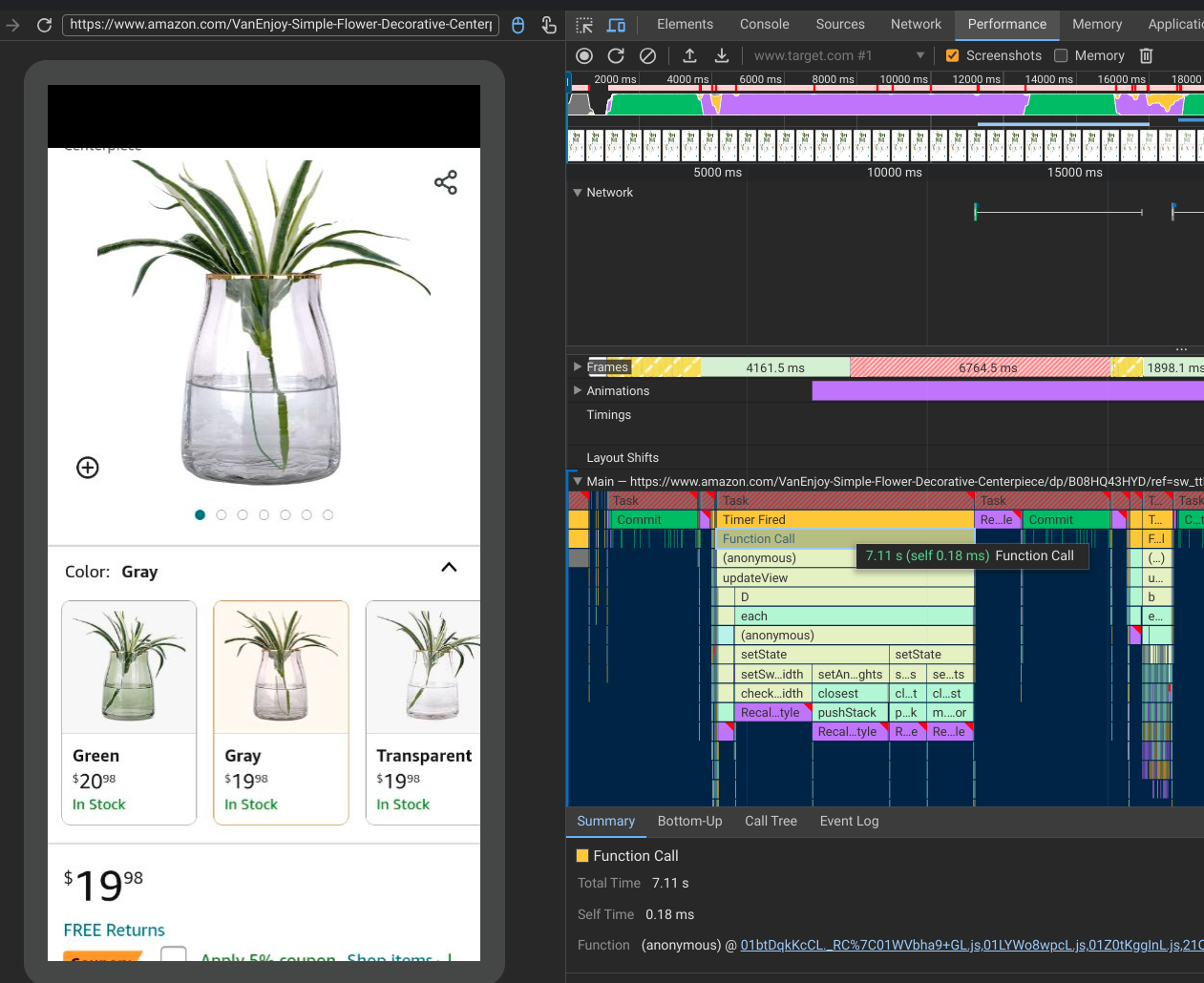The height and width of the screenshot is (983, 1204).
Task: Click the Timer Fired flame chart bar
Action: tap(844, 520)
